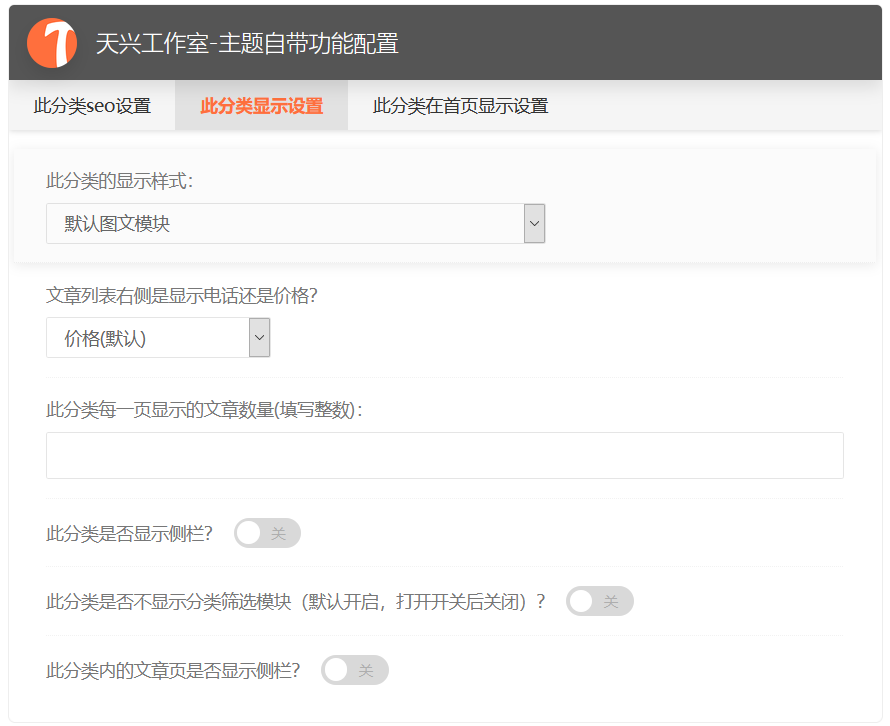This screenshot has height=726, width=890.
Task: Switch to the 此分类seo设置 tab
Action: click(x=92, y=106)
